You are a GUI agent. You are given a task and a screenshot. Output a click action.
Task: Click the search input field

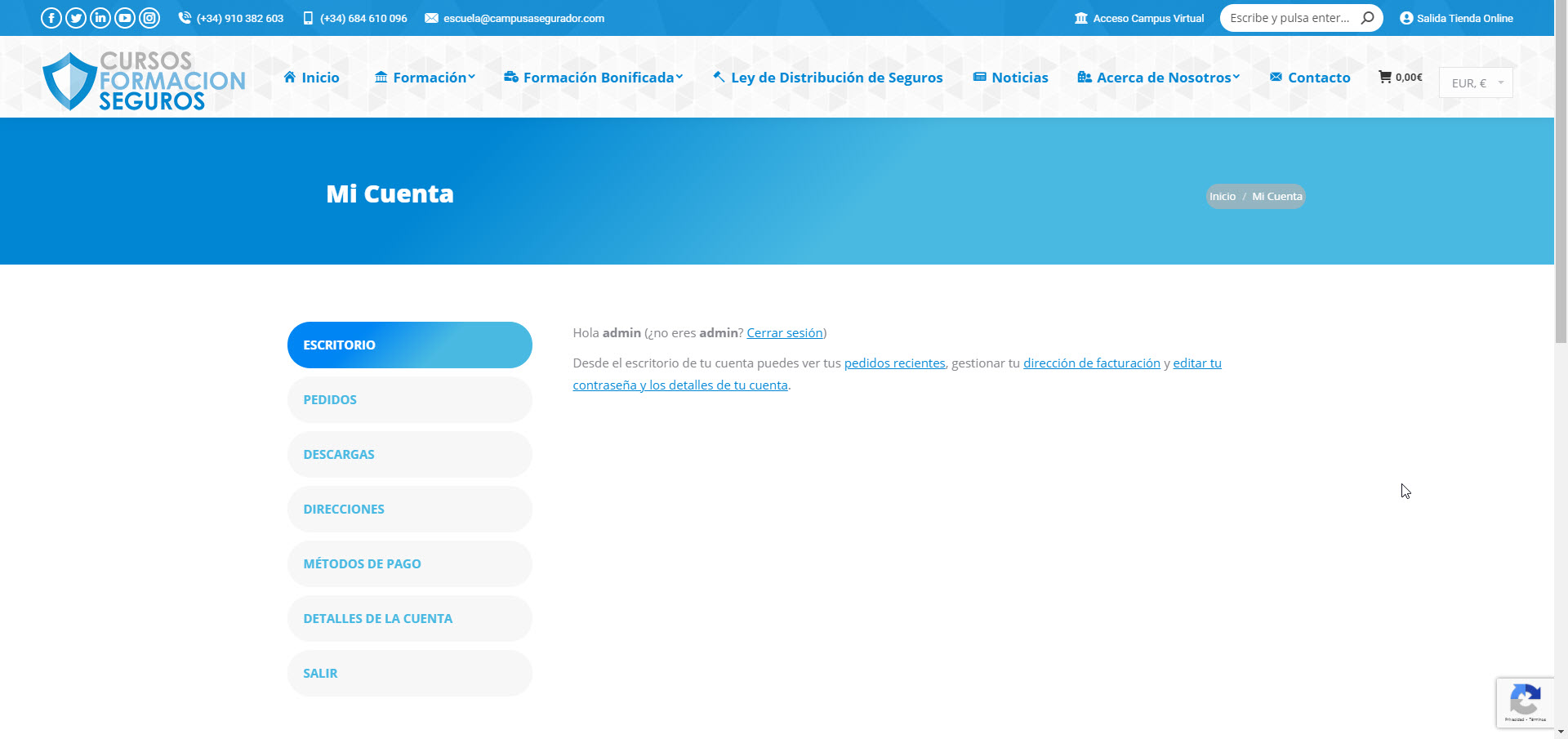1290,18
